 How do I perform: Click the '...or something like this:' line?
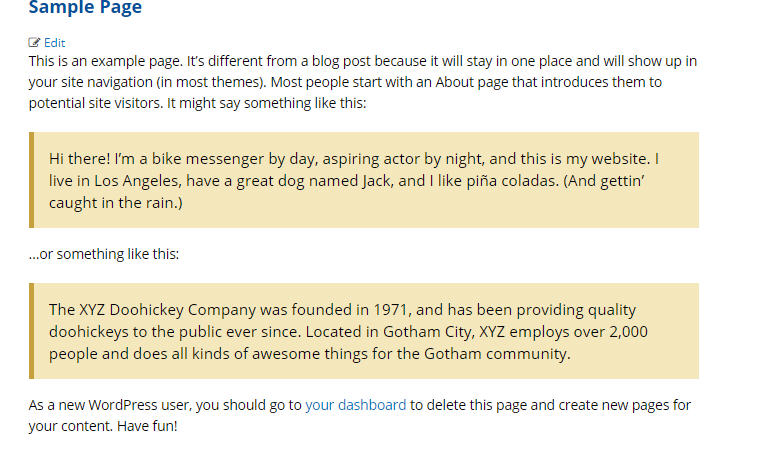104,254
